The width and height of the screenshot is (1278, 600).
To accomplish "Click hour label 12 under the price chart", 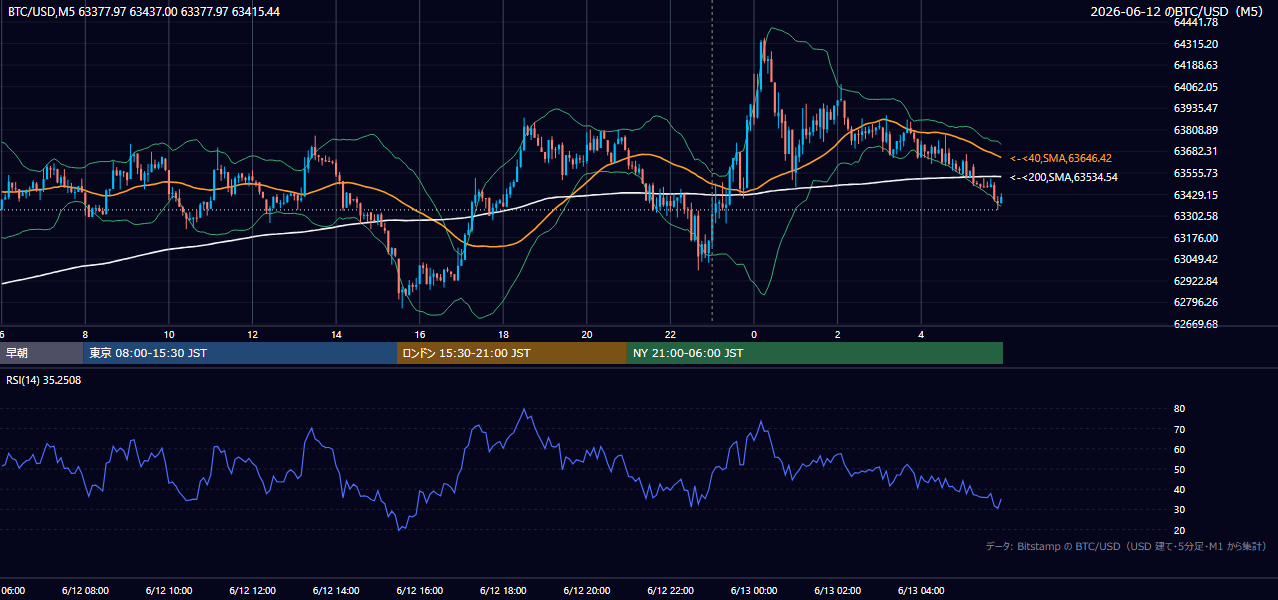I will coord(253,335).
